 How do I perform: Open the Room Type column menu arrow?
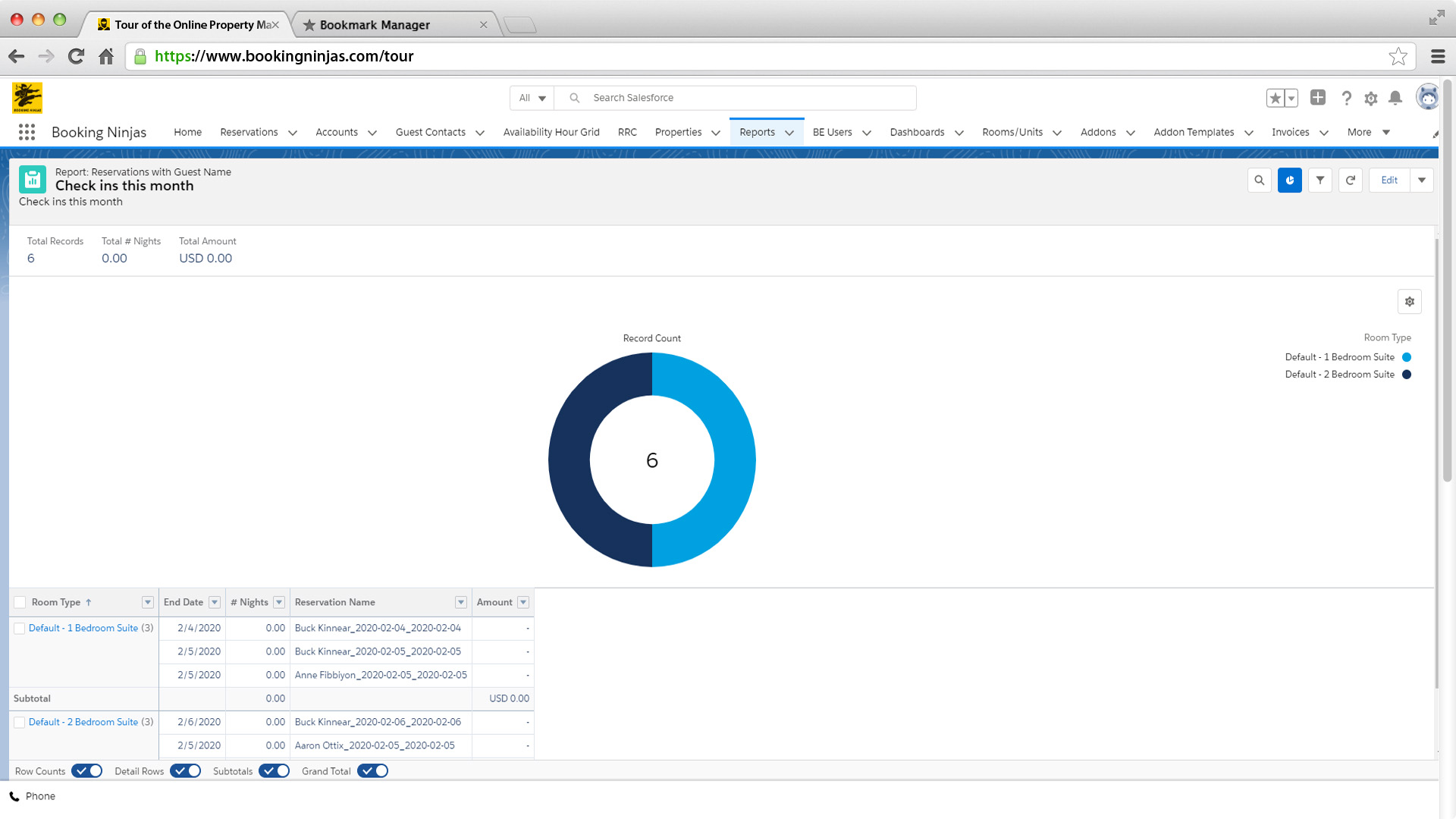point(148,602)
